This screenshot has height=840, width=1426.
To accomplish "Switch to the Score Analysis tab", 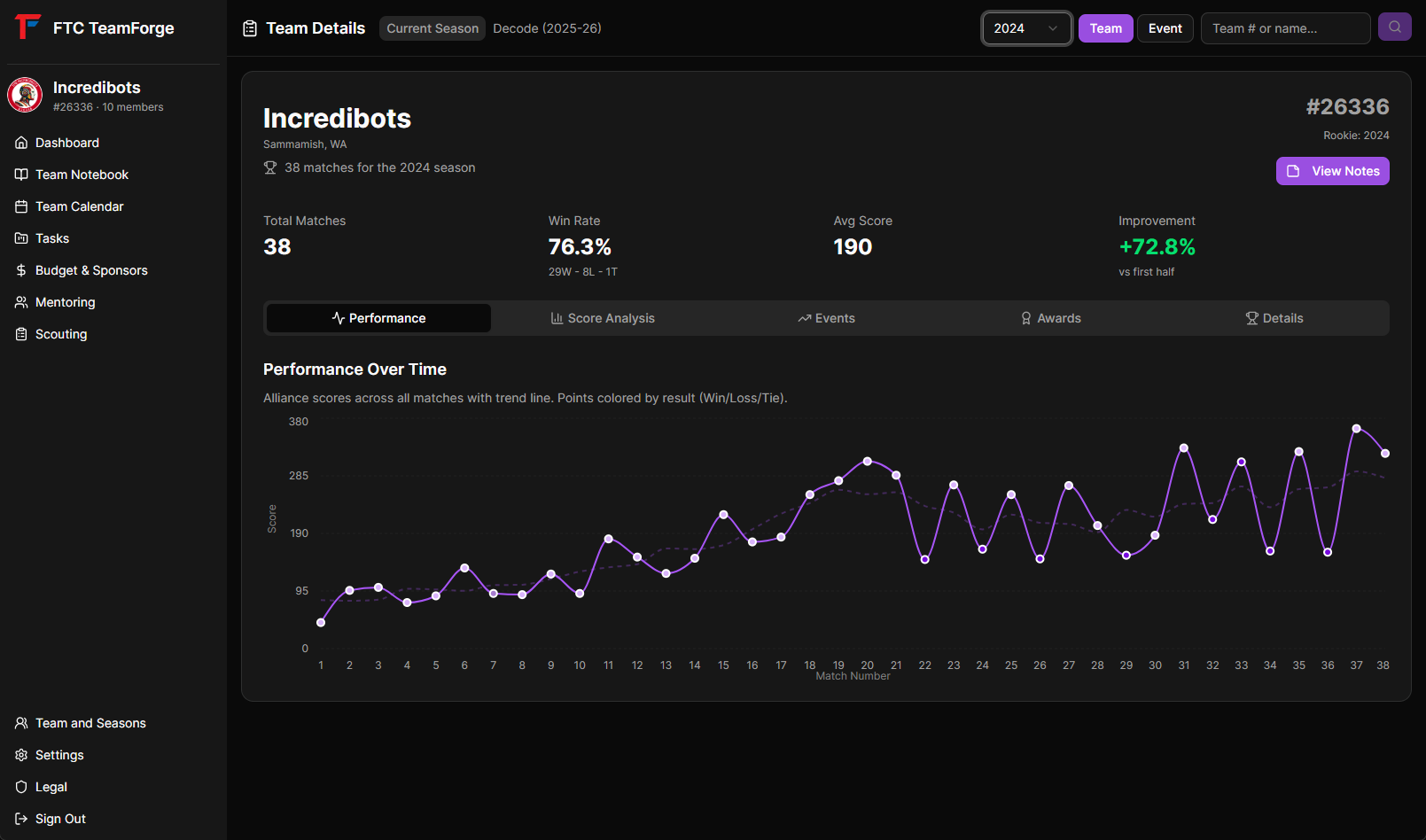I will [x=603, y=318].
